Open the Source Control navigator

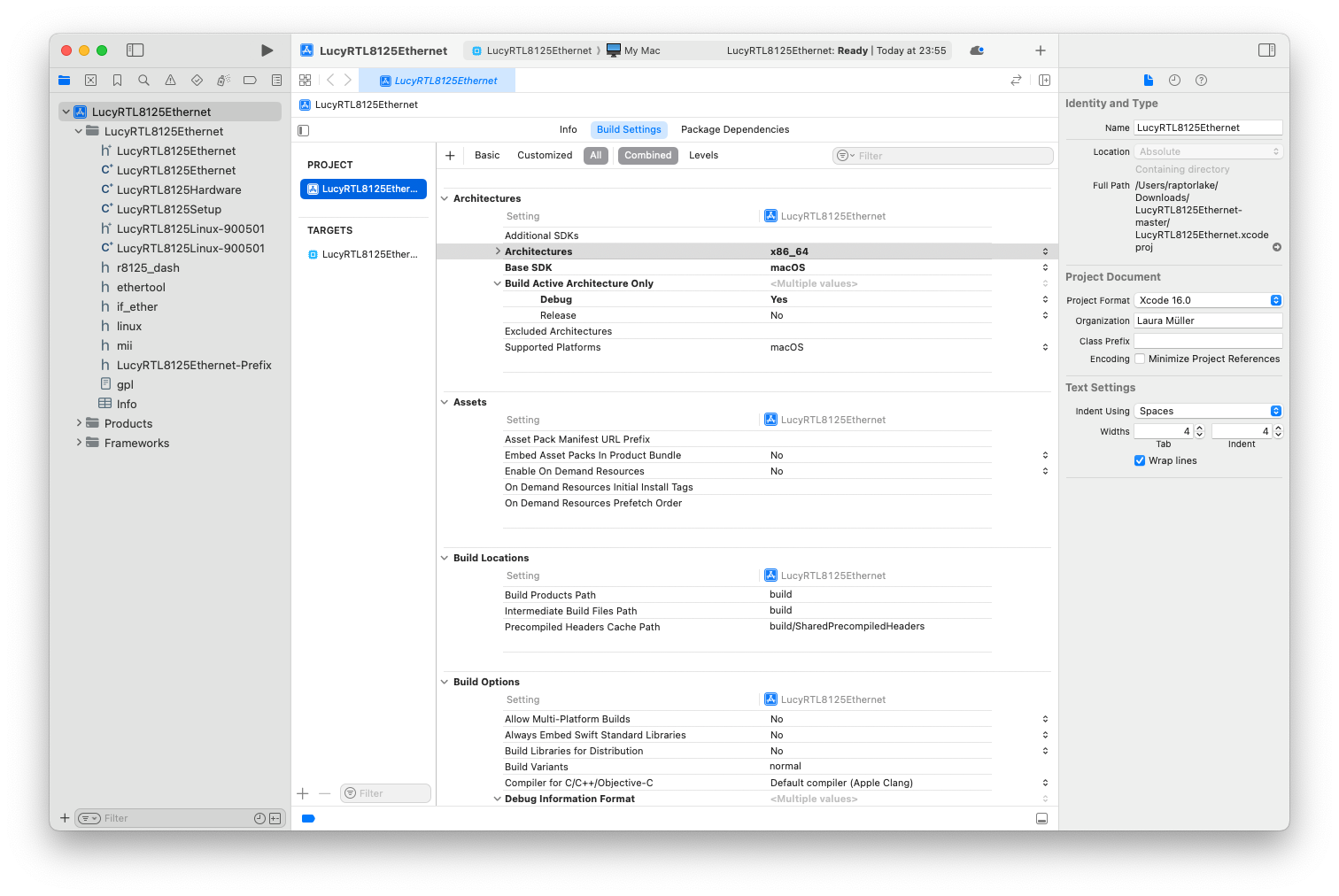(x=90, y=81)
